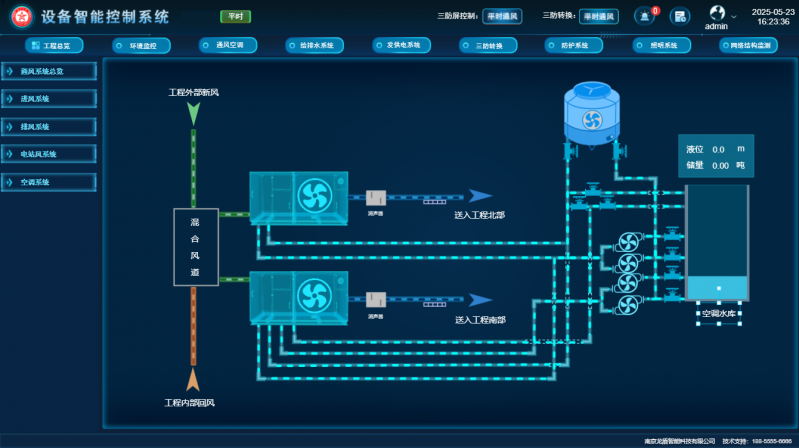
Task: Click the topmost circulation pump icon
Action: pos(628,243)
